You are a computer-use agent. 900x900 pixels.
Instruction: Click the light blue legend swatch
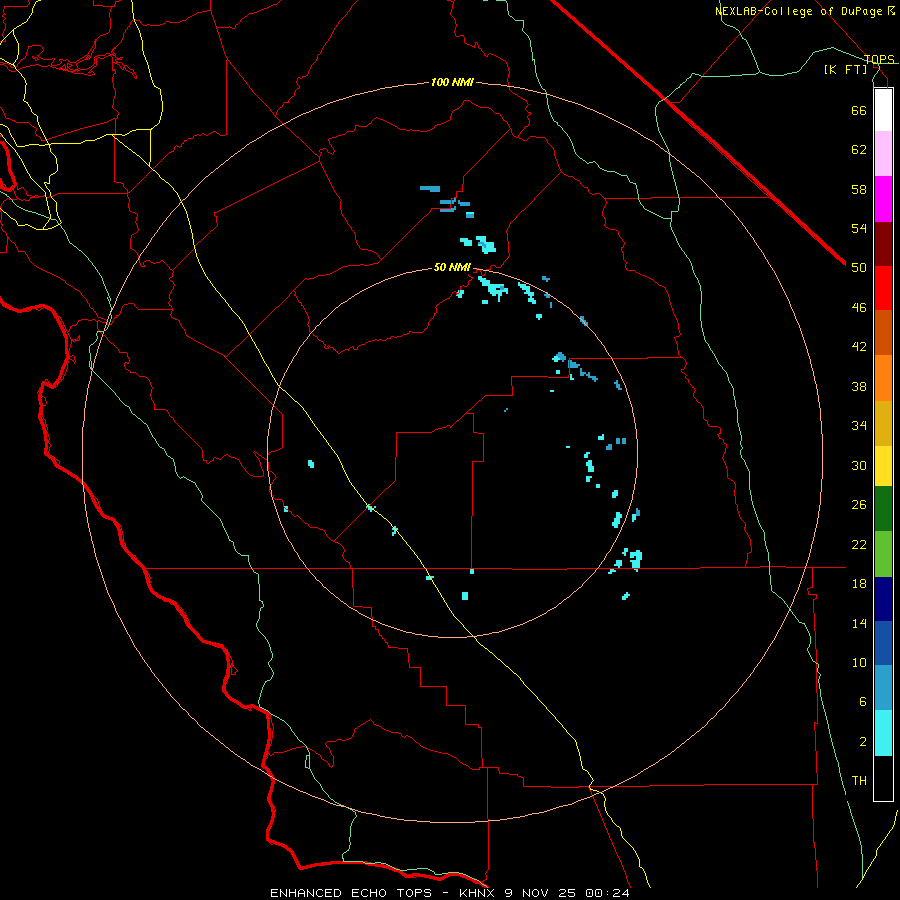pos(883,688)
